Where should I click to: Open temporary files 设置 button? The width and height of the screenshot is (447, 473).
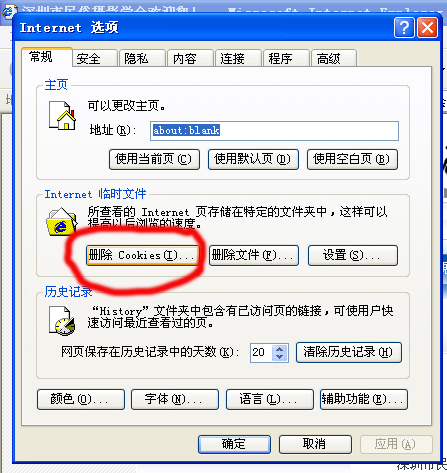[353, 256]
